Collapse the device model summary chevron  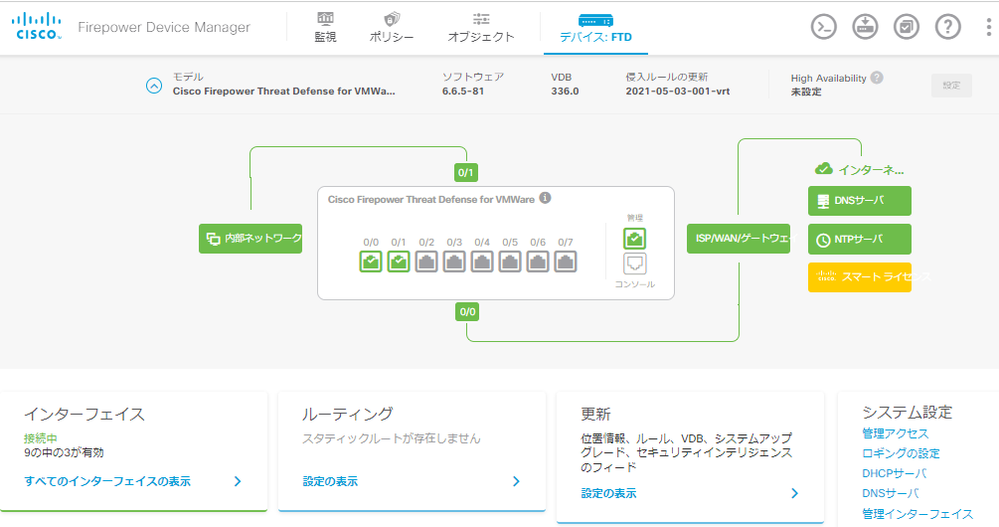click(x=154, y=85)
